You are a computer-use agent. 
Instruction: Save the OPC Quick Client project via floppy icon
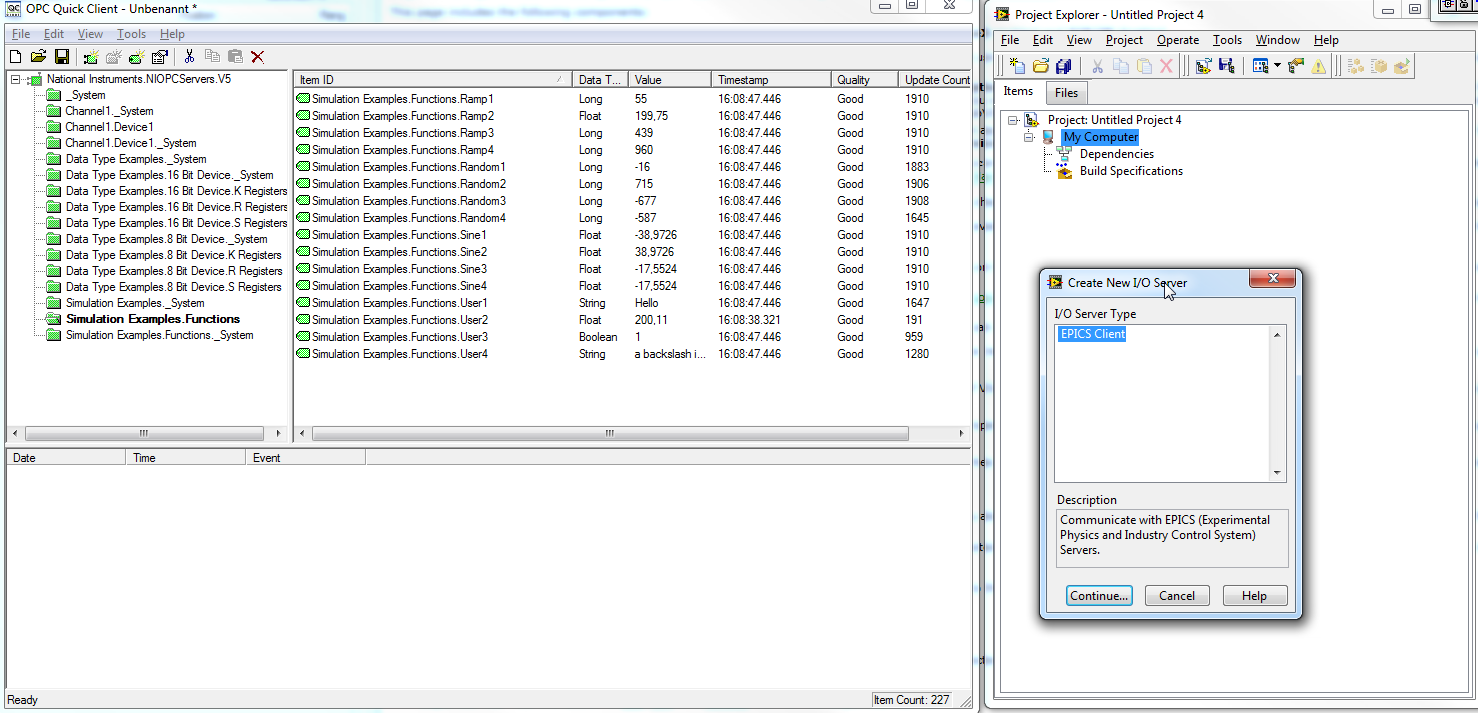tap(62, 57)
